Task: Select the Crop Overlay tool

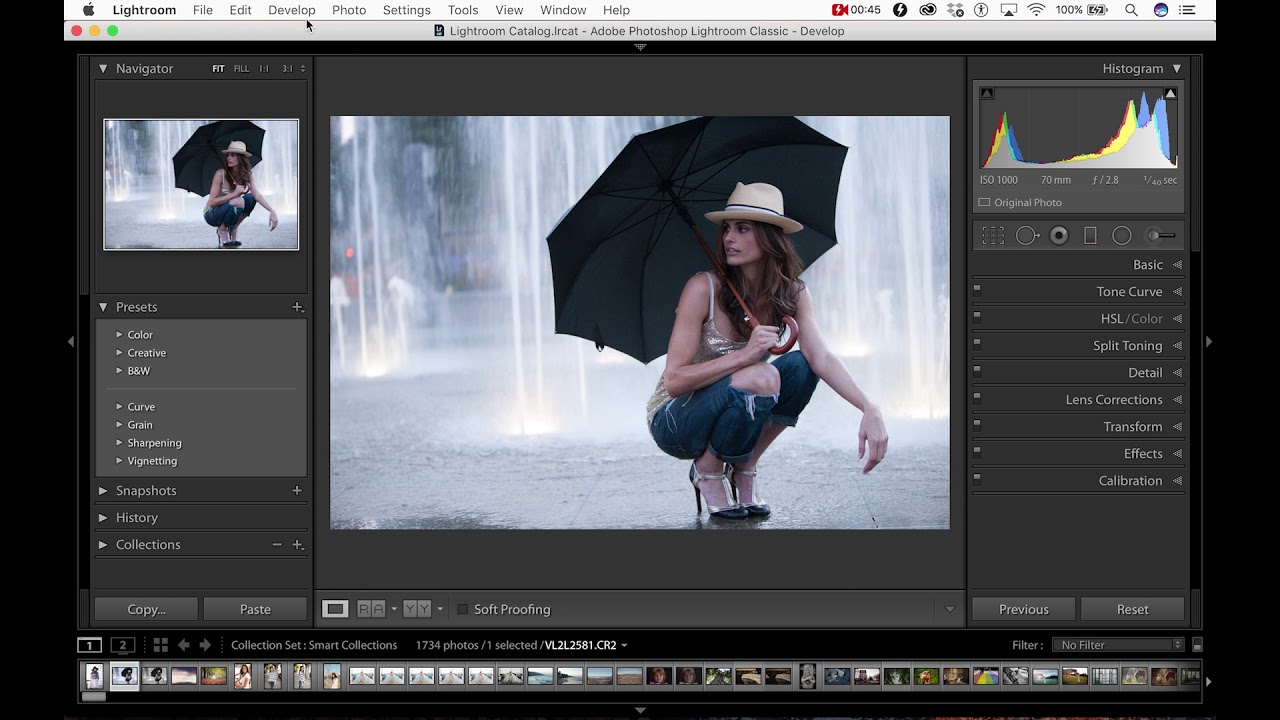Action: click(x=992, y=236)
